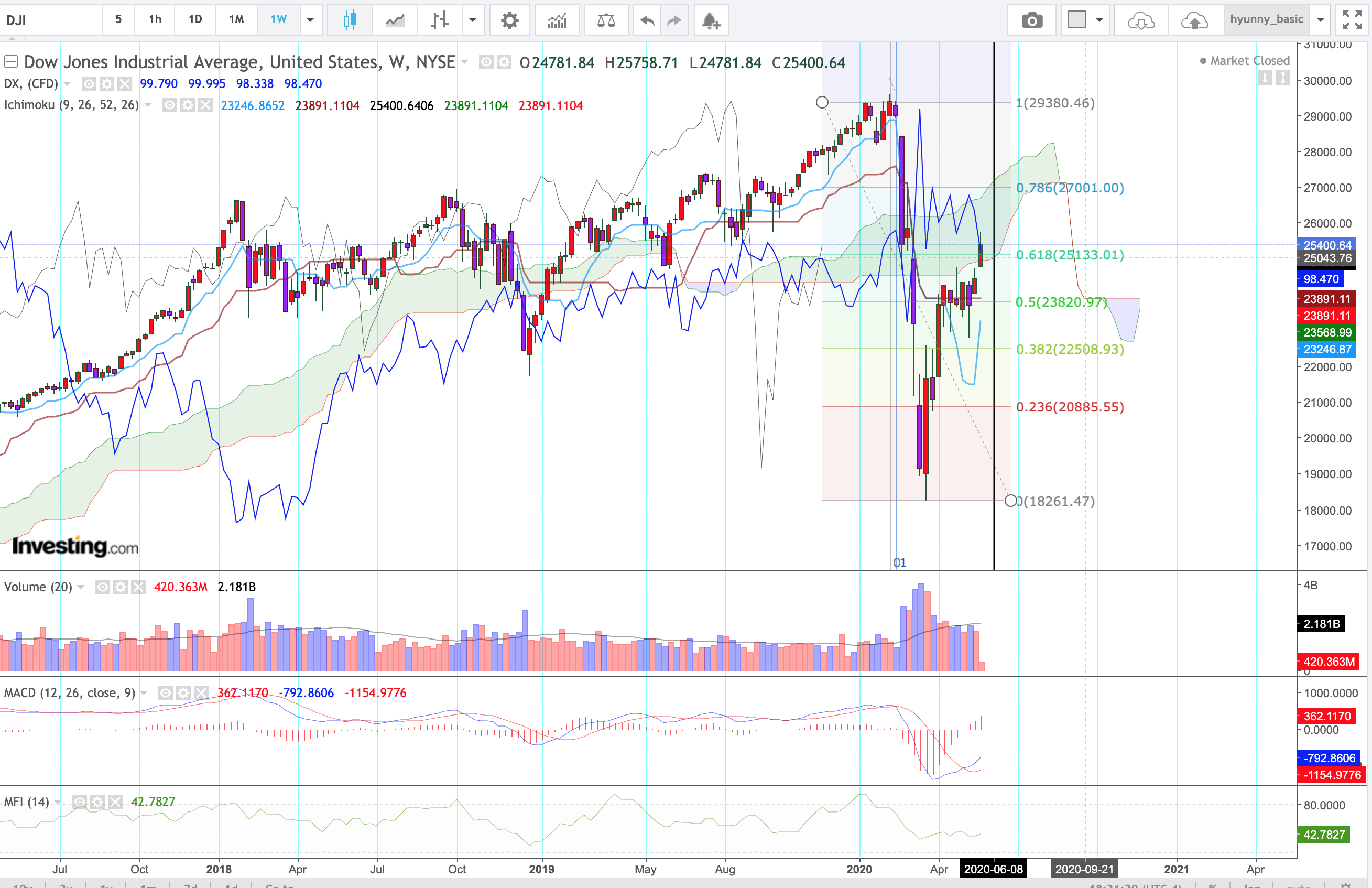The image size is (1372, 888).
Task: Open timeframe interval dropdown arrow
Action: pyautogui.click(x=310, y=19)
